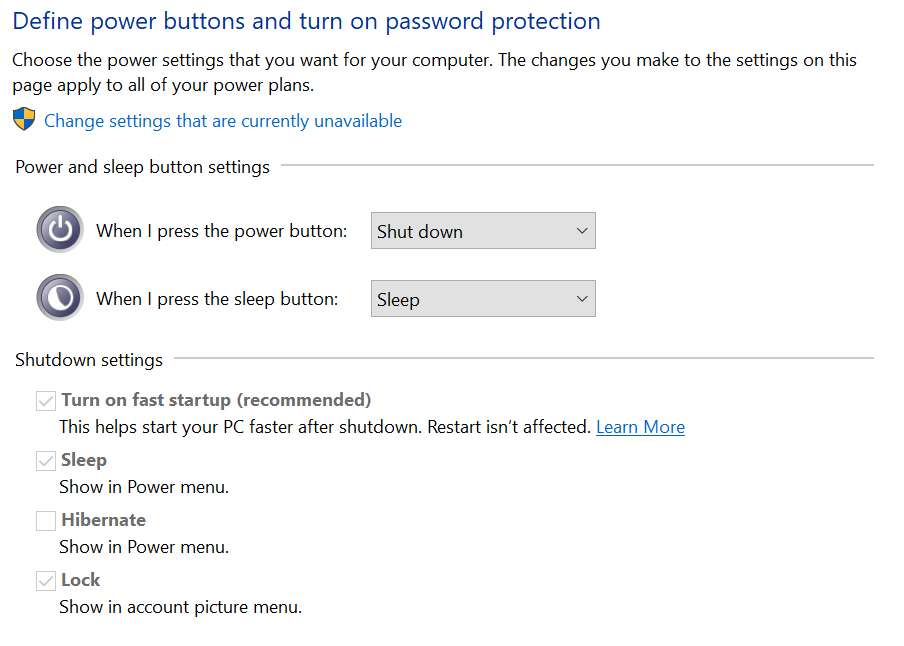Click When I press the power button label
The height and width of the screenshot is (646, 904).
pos(222,231)
